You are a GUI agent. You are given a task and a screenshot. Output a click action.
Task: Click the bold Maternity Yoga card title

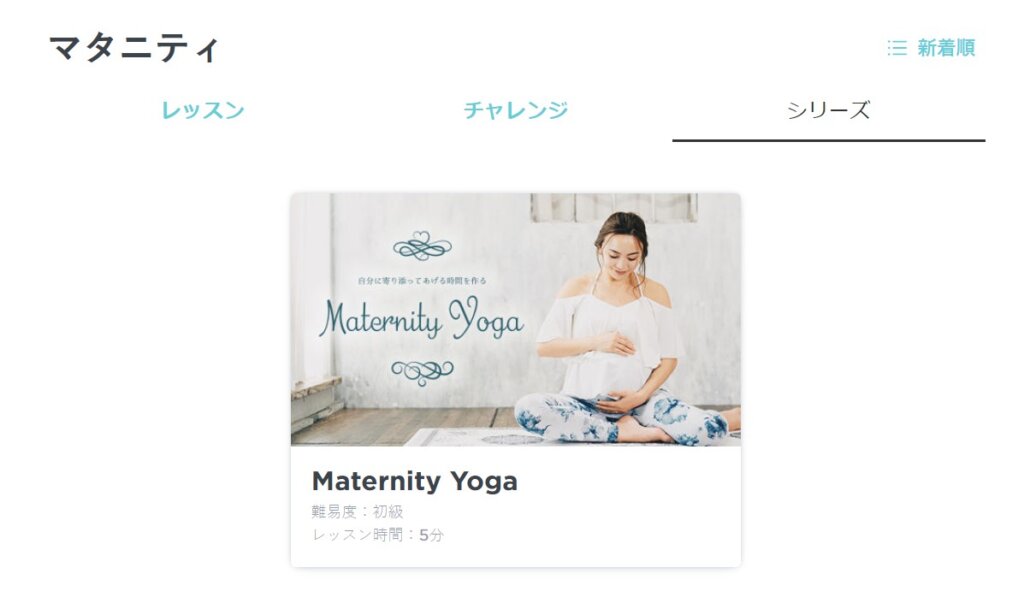click(415, 482)
